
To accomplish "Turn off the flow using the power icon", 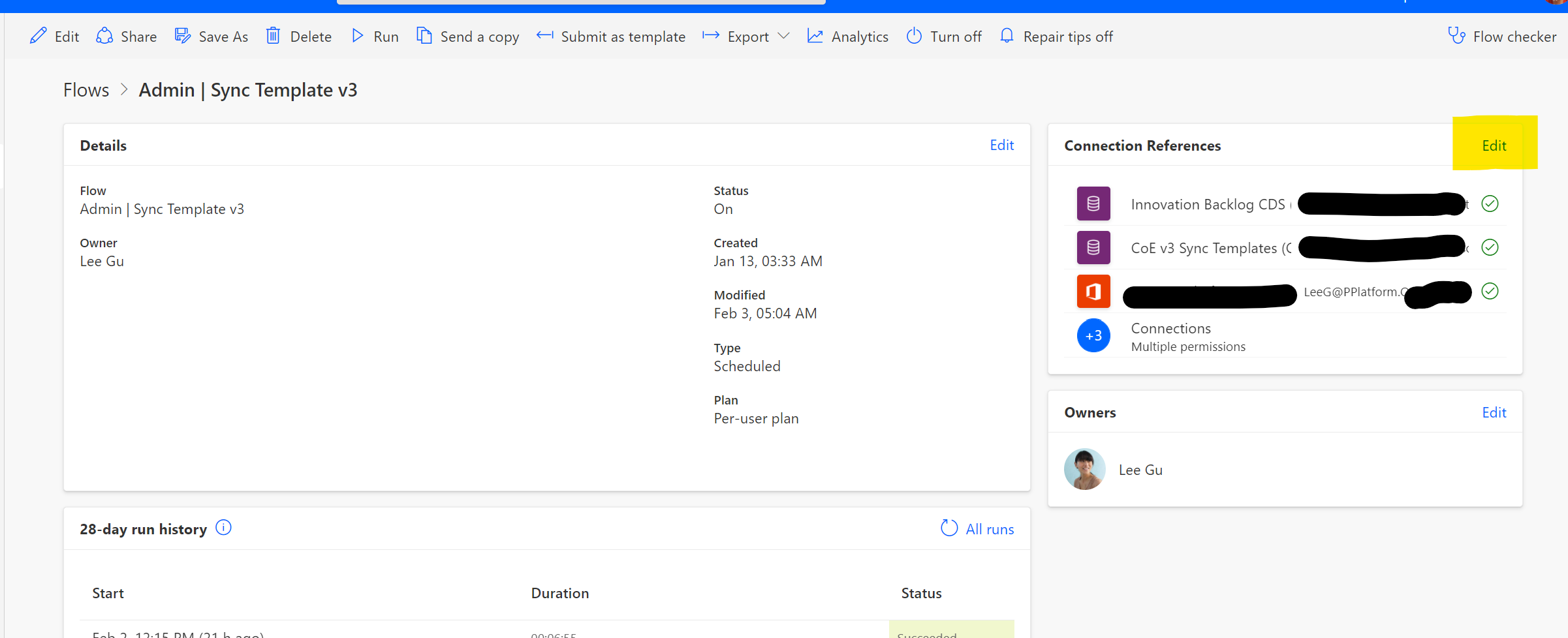I will click(x=914, y=36).
